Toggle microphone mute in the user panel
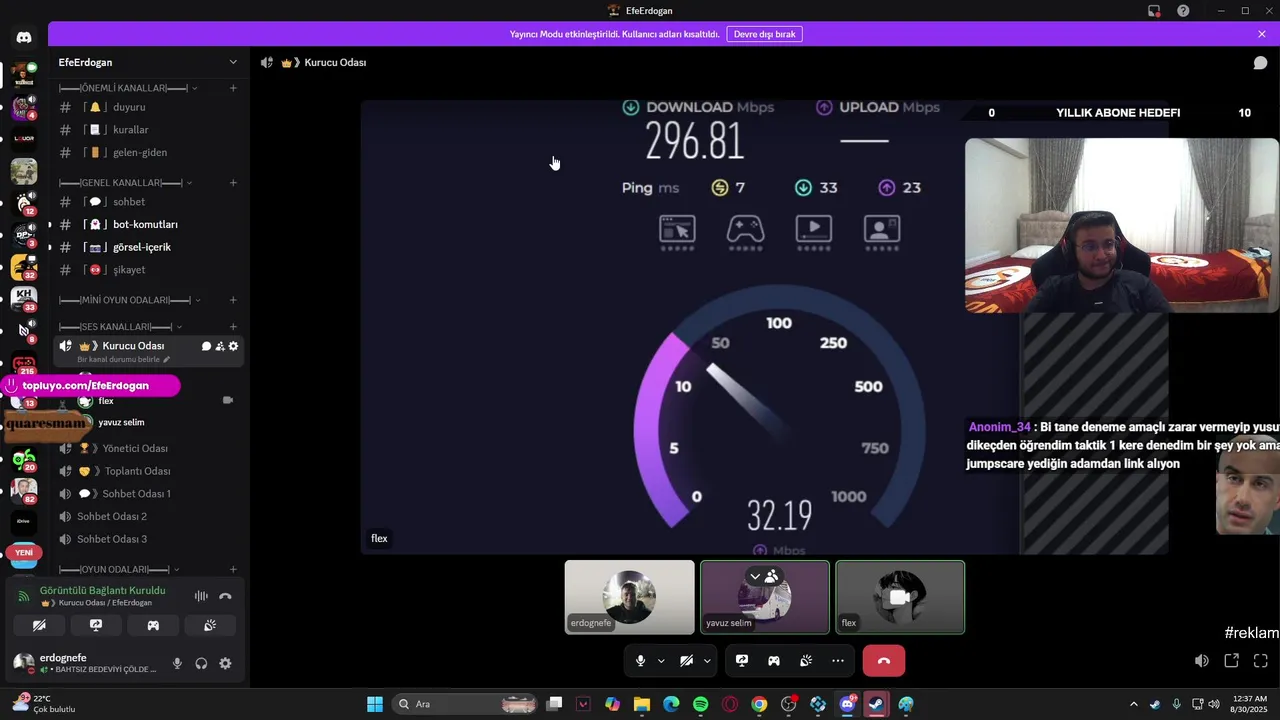Viewport: 1280px width, 720px height. point(177,663)
